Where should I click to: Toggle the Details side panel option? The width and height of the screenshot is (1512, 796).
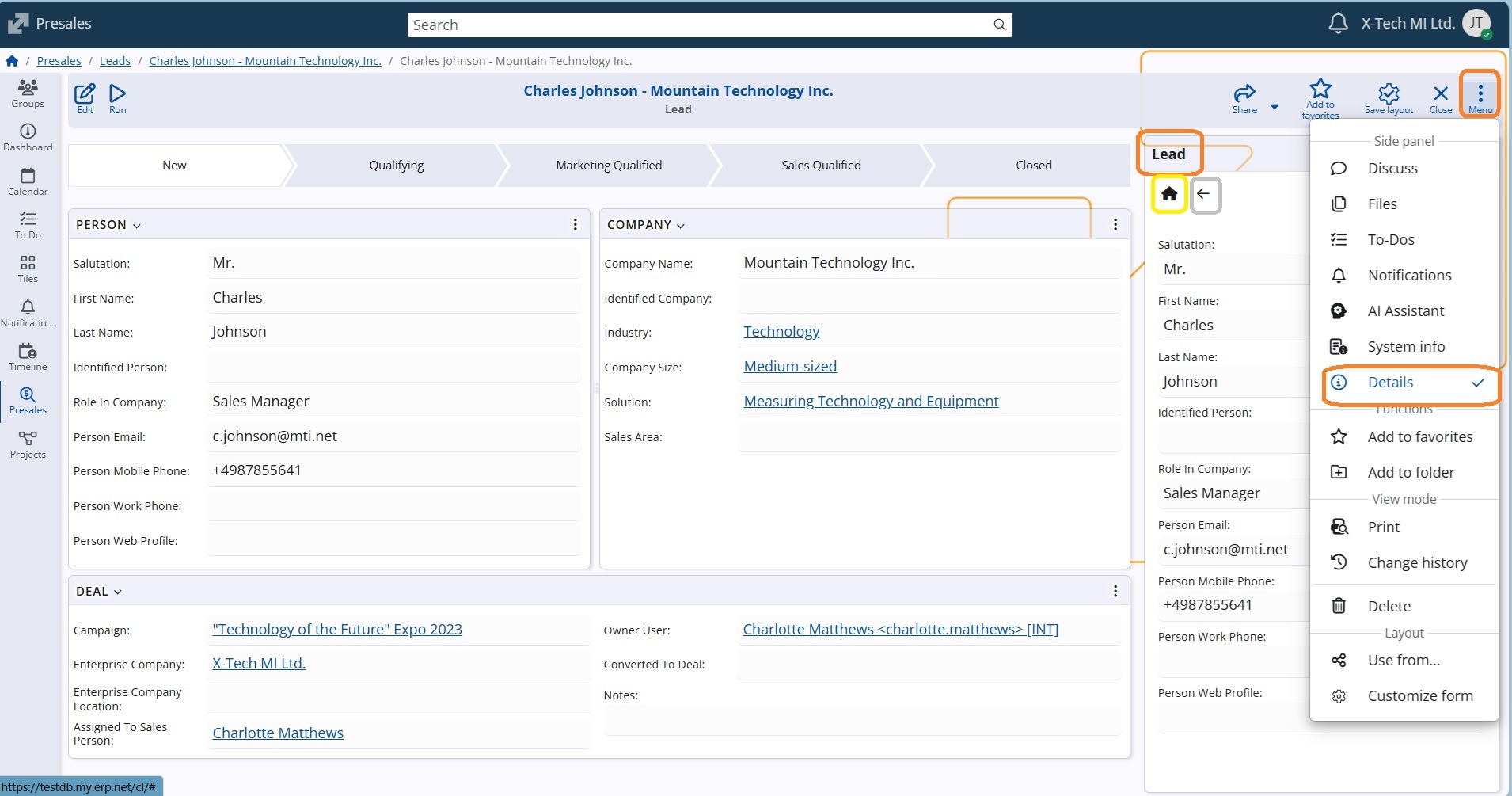1390,383
